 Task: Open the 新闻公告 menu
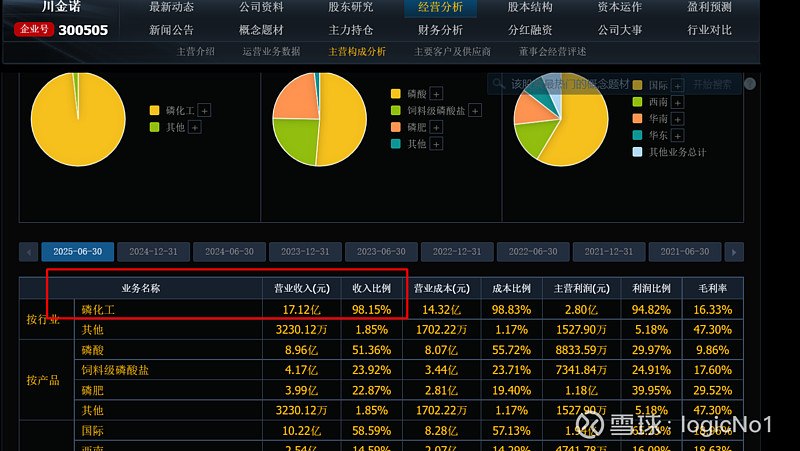[x=171, y=30]
